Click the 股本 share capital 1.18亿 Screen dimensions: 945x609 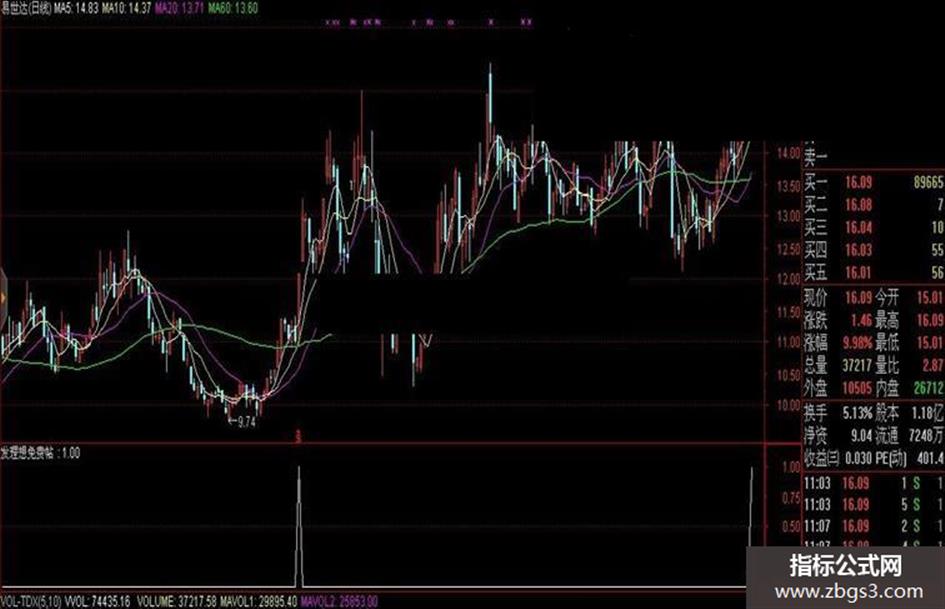pyautogui.click(x=929, y=413)
